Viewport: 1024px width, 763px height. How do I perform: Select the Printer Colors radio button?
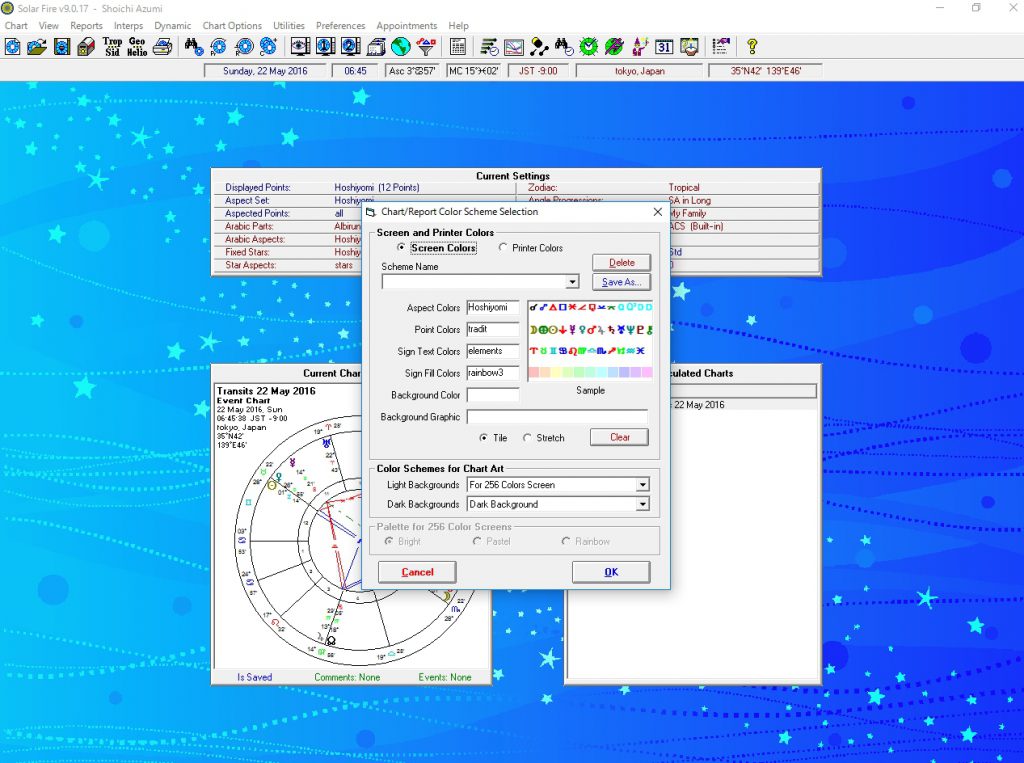(x=504, y=248)
